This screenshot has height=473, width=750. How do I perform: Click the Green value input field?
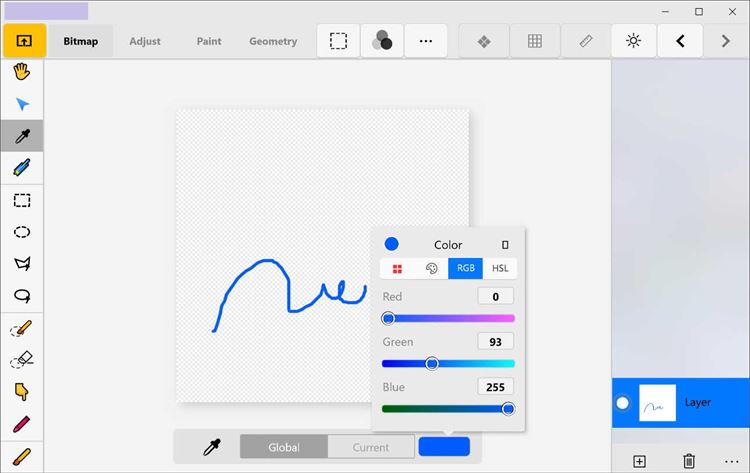496,341
